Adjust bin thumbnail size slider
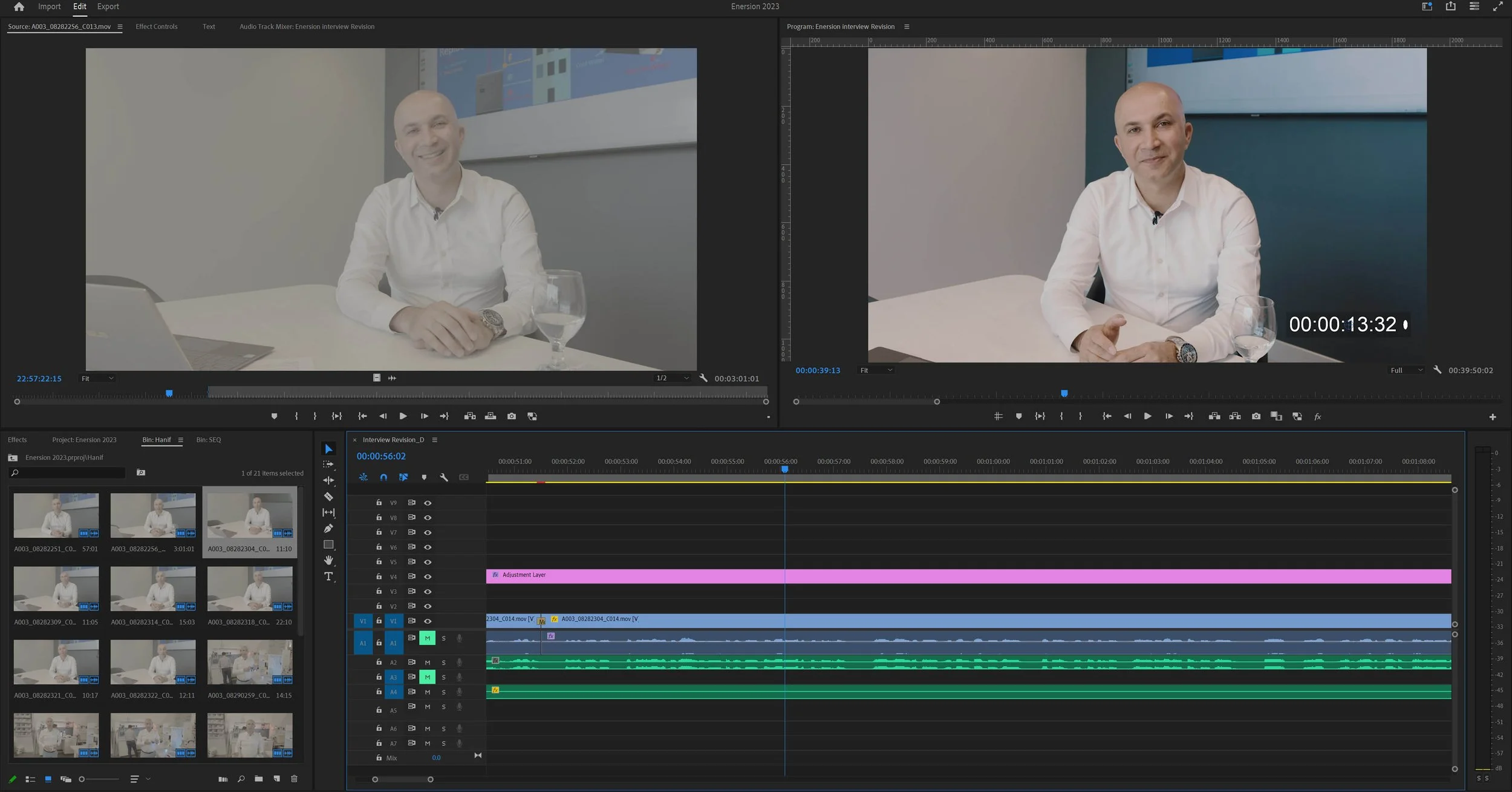This screenshot has width=1512, height=792. click(82, 779)
